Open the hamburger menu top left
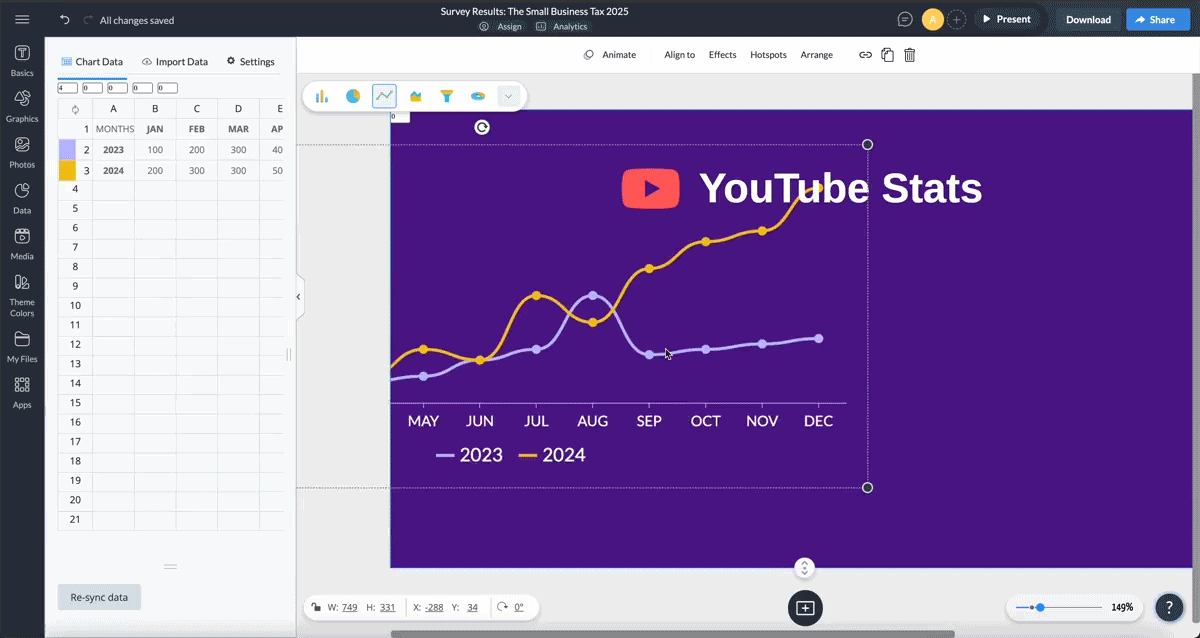 click(x=22, y=18)
